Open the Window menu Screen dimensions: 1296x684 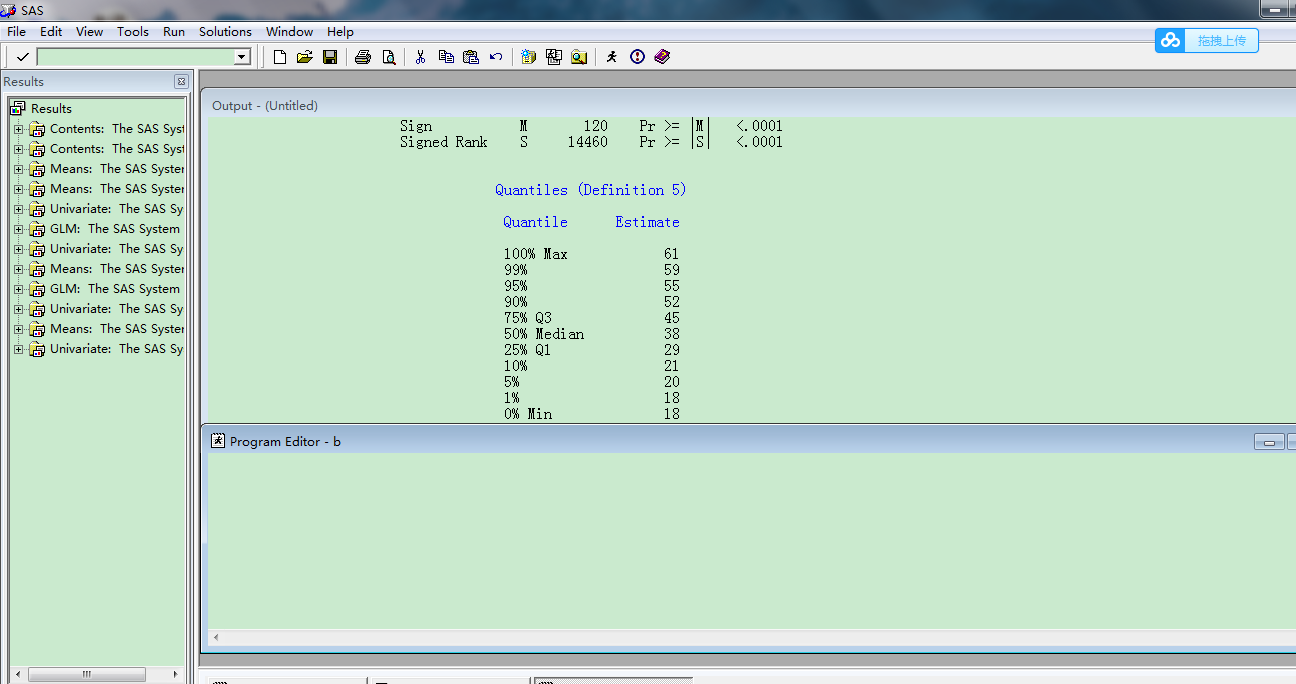(289, 32)
